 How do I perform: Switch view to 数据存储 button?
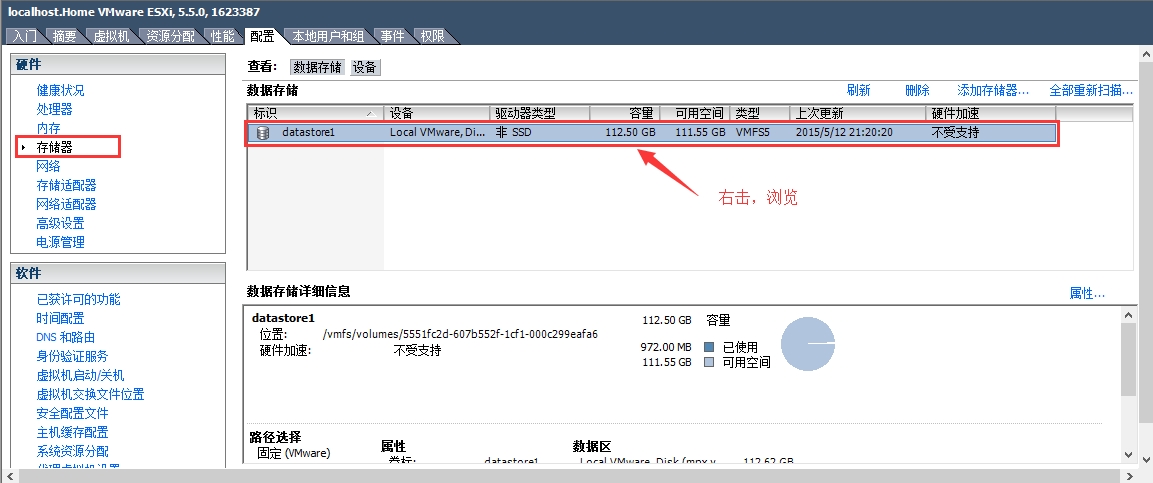click(318, 68)
